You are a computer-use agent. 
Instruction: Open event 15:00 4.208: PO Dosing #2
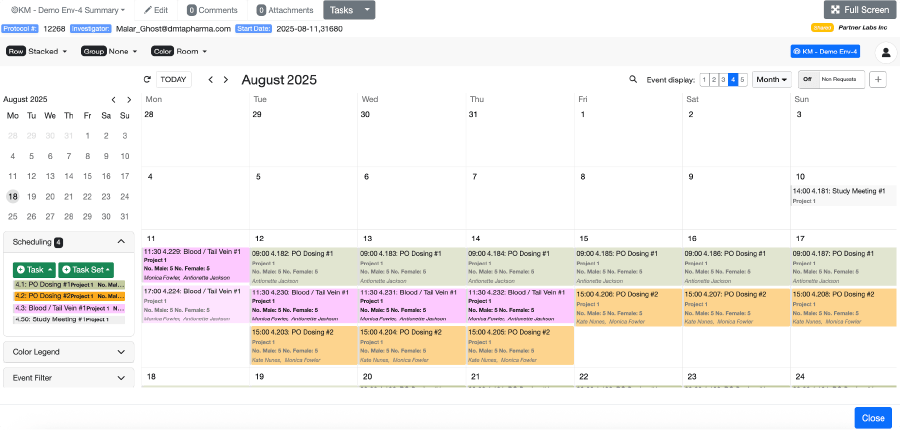(844, 307)
